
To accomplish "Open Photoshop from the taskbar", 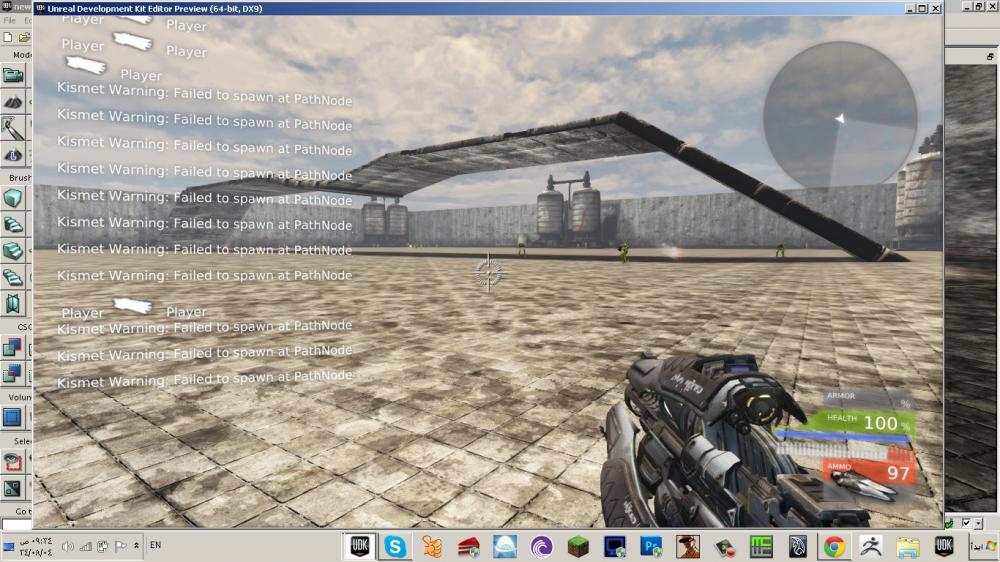I will 652,547.
